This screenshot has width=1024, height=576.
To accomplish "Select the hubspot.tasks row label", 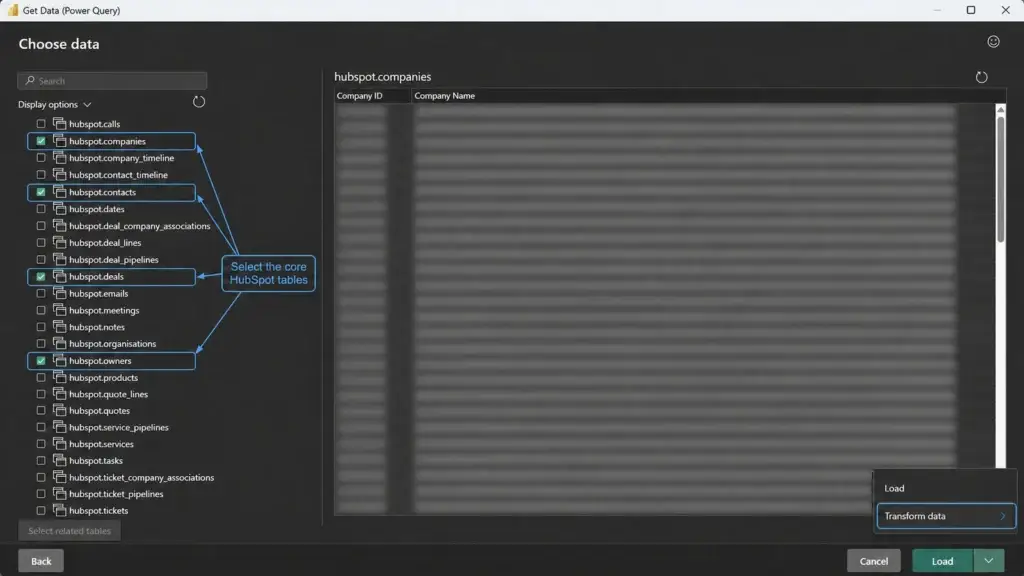I will (x=95, y=460).
